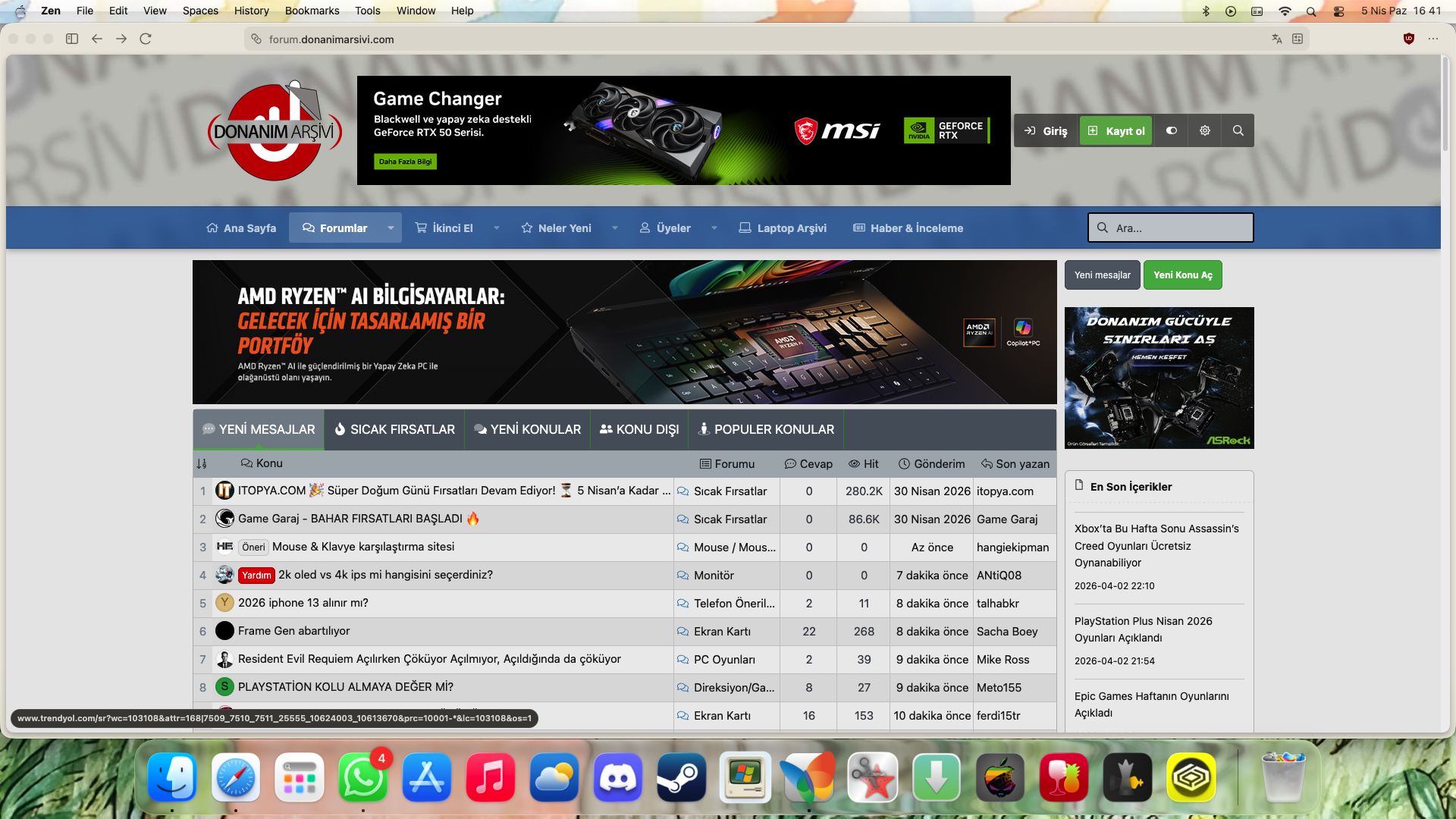Expand the İkinci El dropdown arrow
Image resolution: width=1456 pixels, height=819 pixels.
(x=497, y=227)
